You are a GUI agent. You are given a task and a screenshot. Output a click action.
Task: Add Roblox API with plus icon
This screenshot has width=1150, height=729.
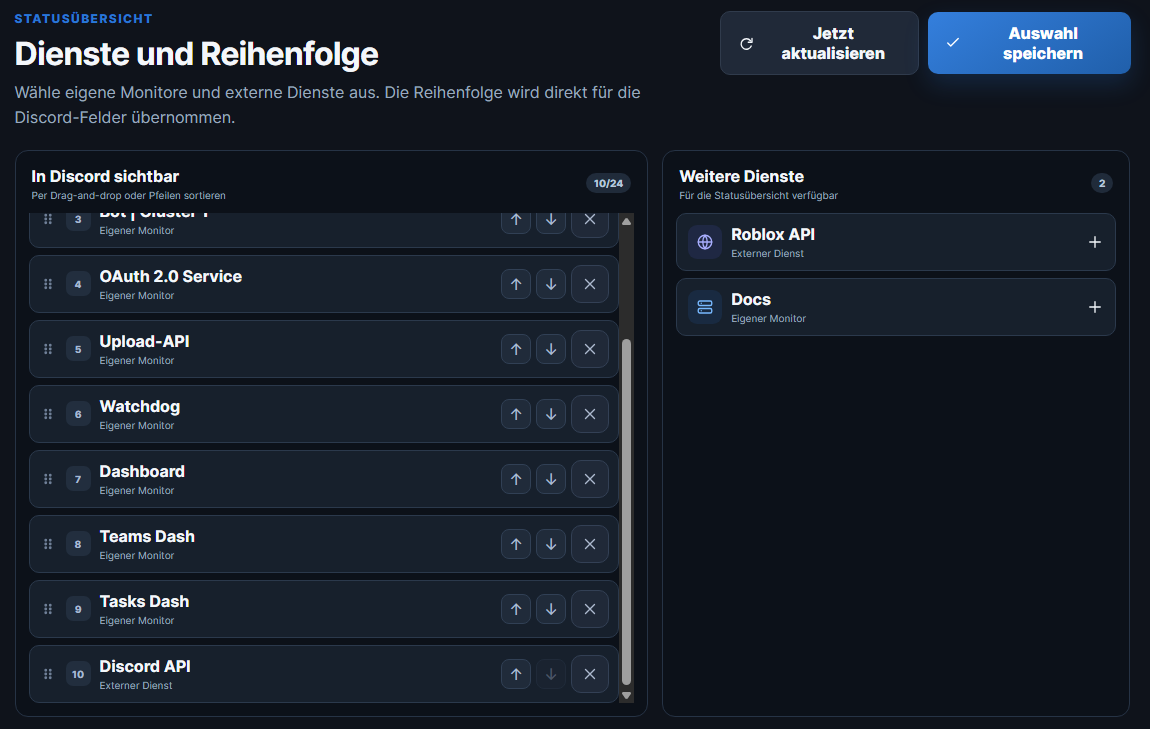(1094, 242)
